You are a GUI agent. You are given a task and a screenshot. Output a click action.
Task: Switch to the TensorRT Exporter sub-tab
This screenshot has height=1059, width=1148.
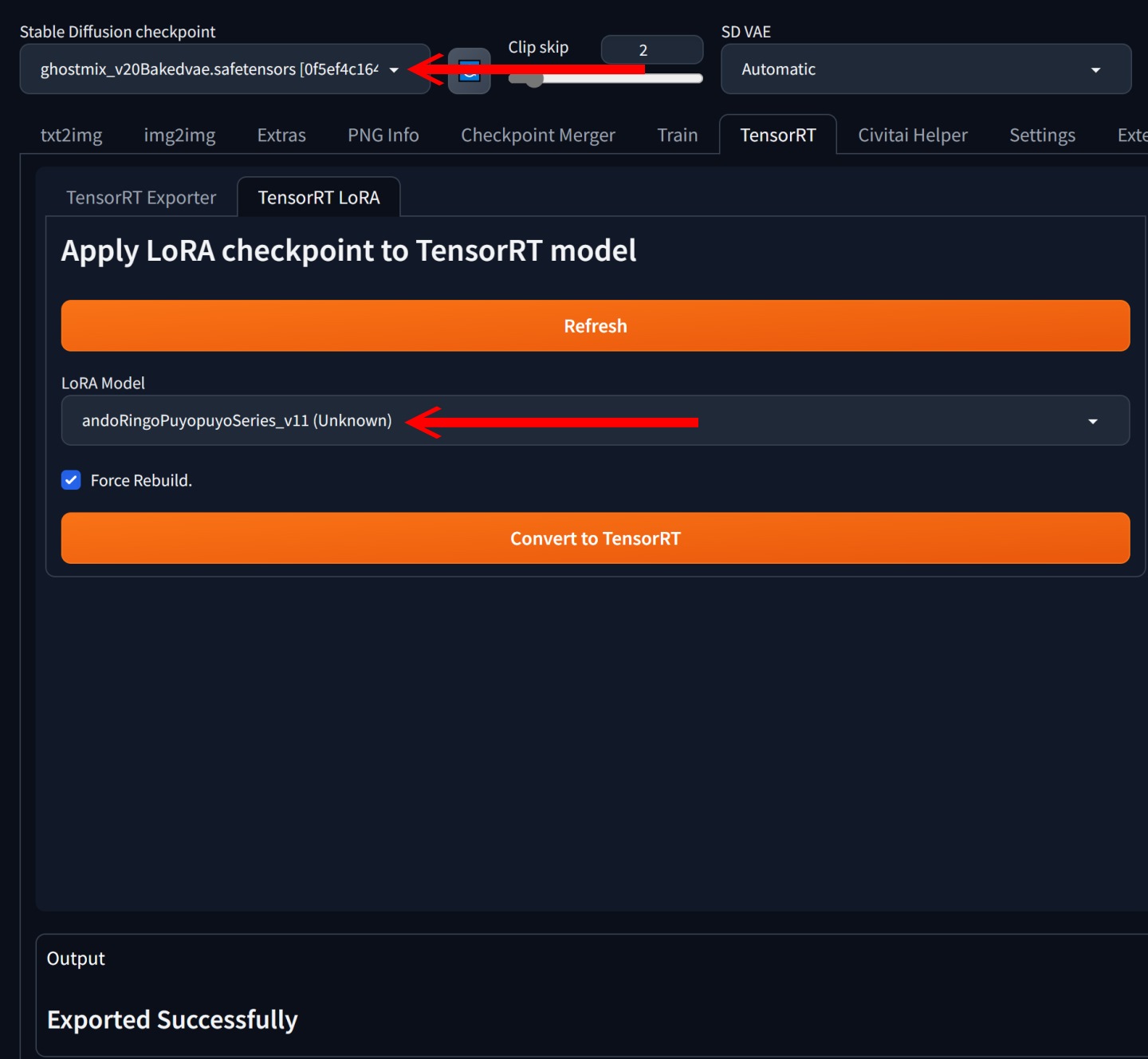141,197
